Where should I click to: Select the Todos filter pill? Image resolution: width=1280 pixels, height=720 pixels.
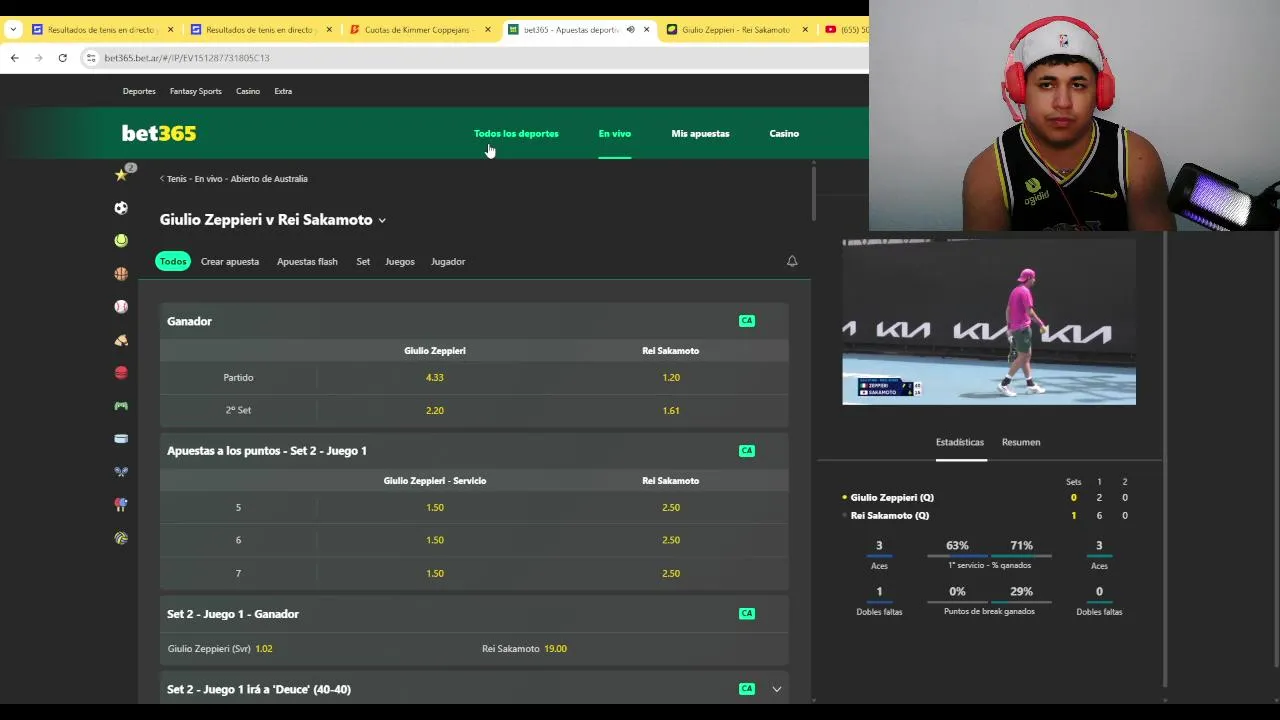coord(173,261)
